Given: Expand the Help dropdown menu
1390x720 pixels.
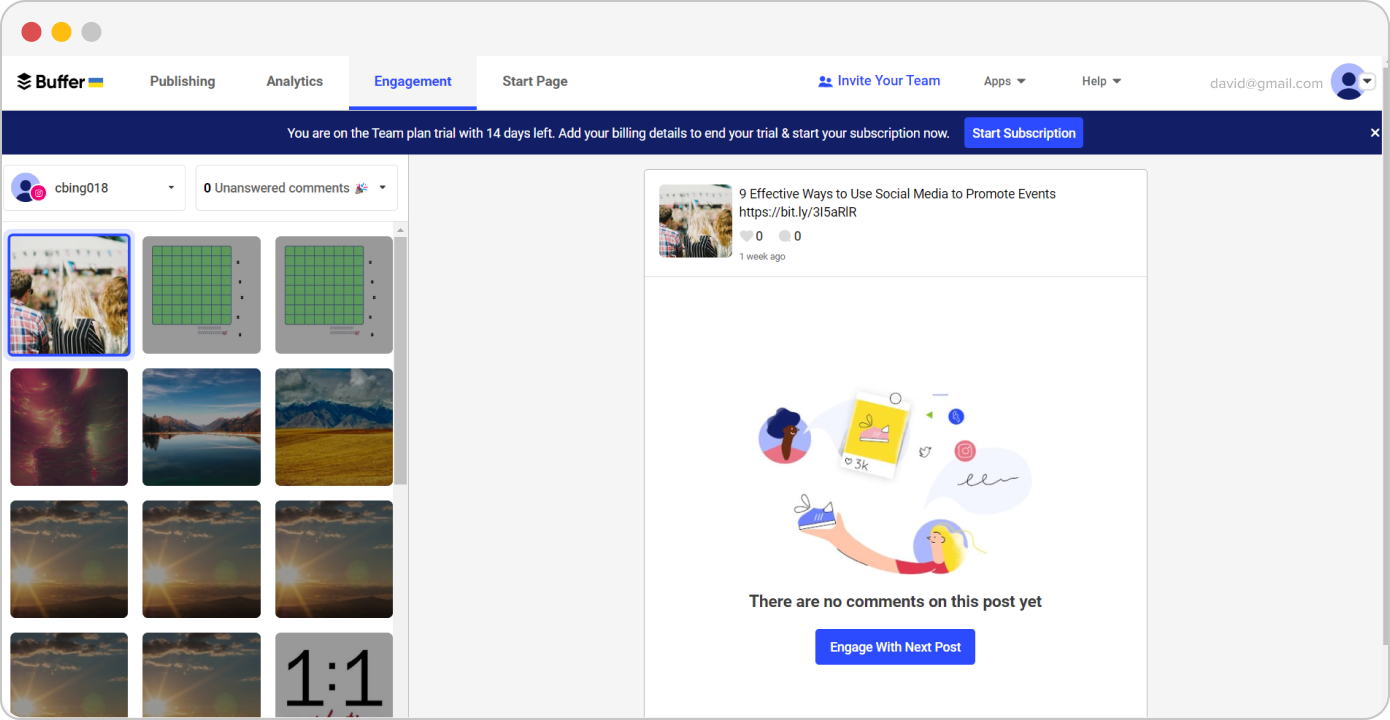Looking at the screenshot, I should tap(1101, 82).
